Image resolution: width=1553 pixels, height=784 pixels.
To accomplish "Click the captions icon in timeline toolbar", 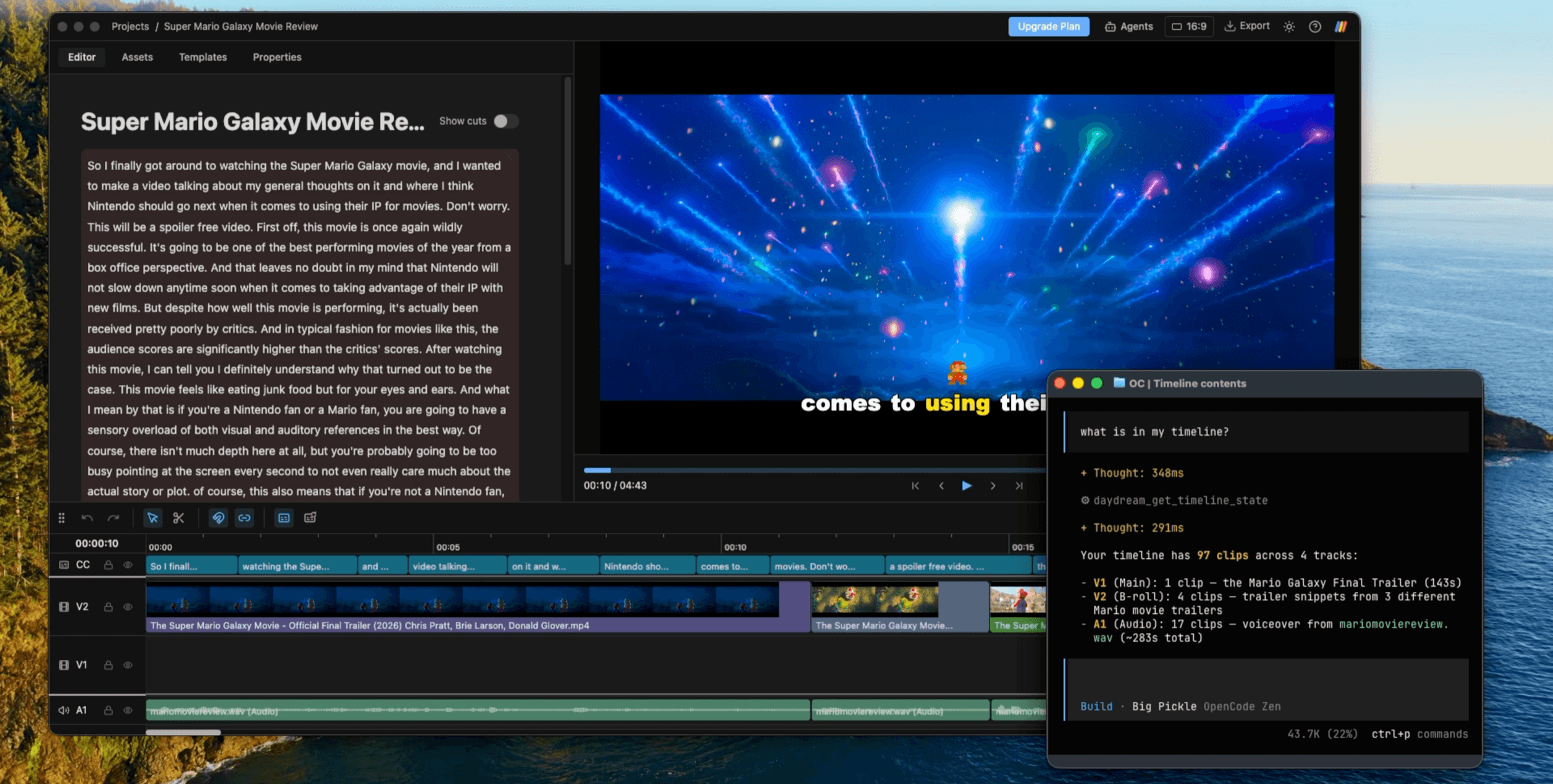I will pyautogui.click(x=284, y=518).
